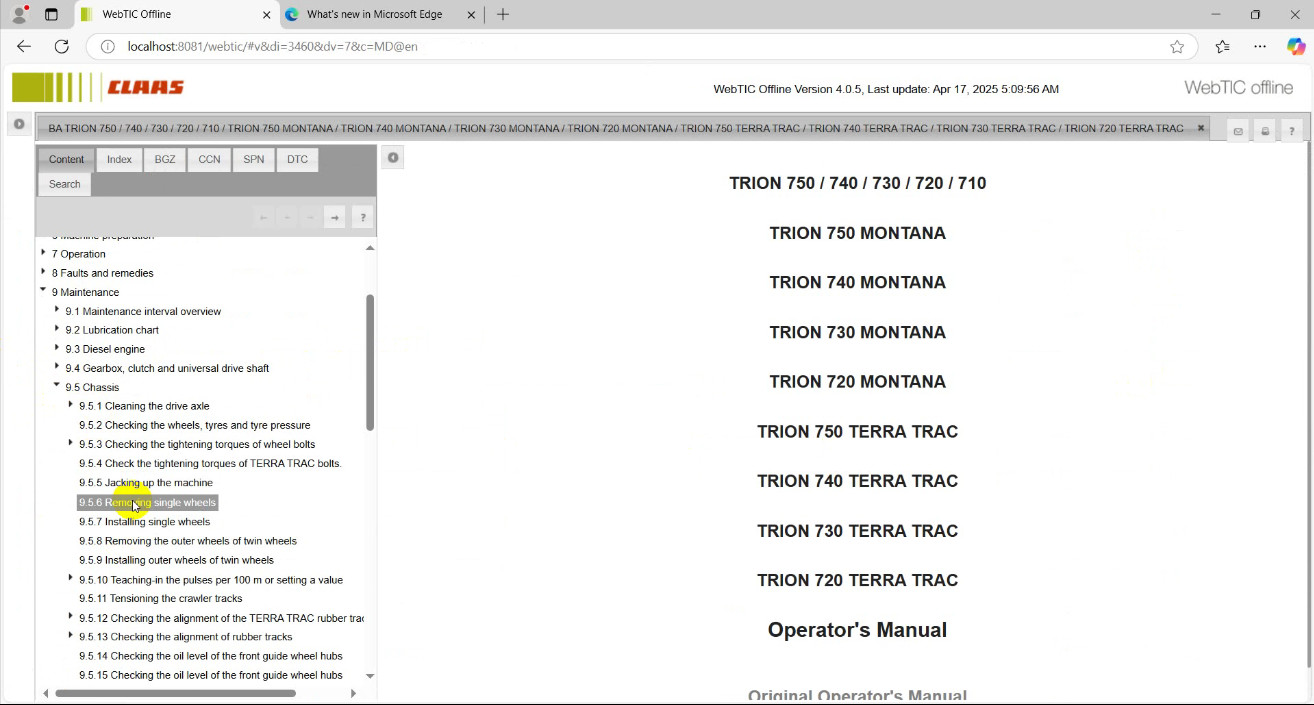Click the mail envelope icon in the document toolbar
The height and width of the screenshot is (705, 1314).
1238,131
